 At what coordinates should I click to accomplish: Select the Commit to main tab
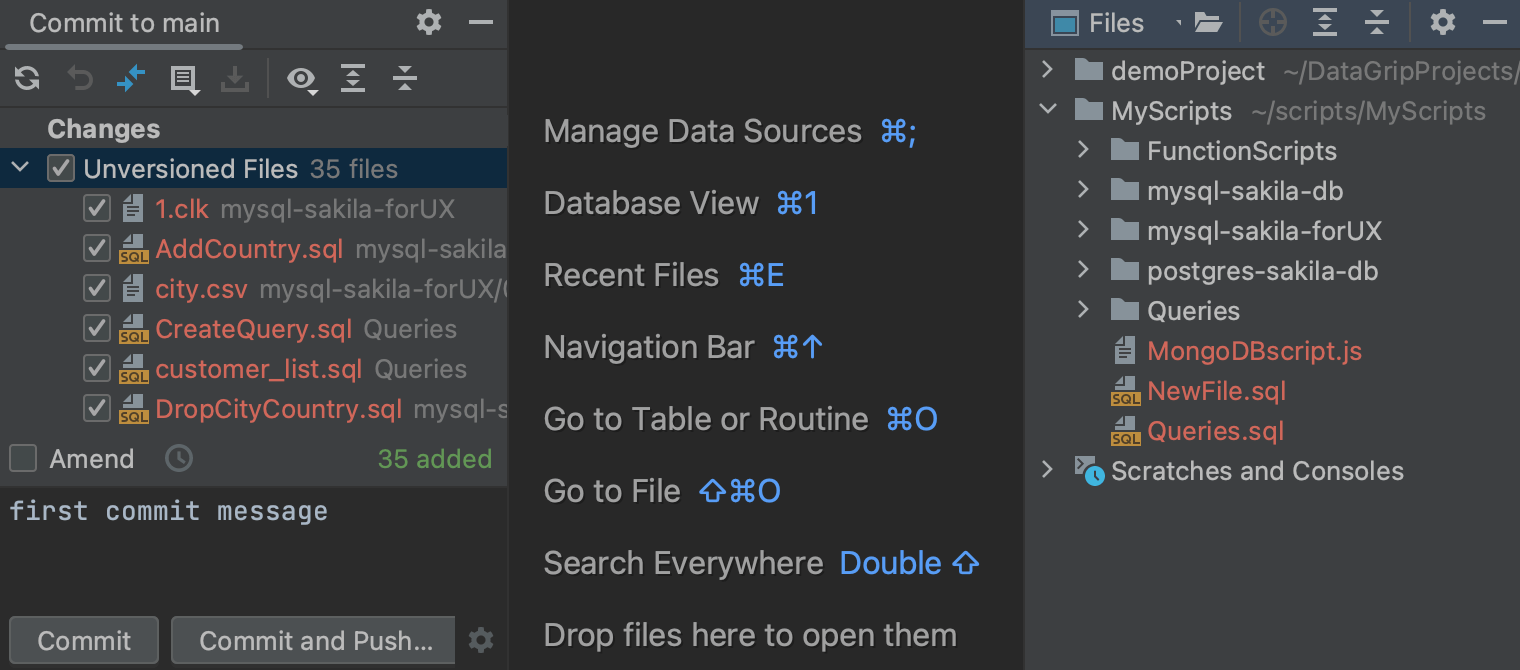pos(124,23)
